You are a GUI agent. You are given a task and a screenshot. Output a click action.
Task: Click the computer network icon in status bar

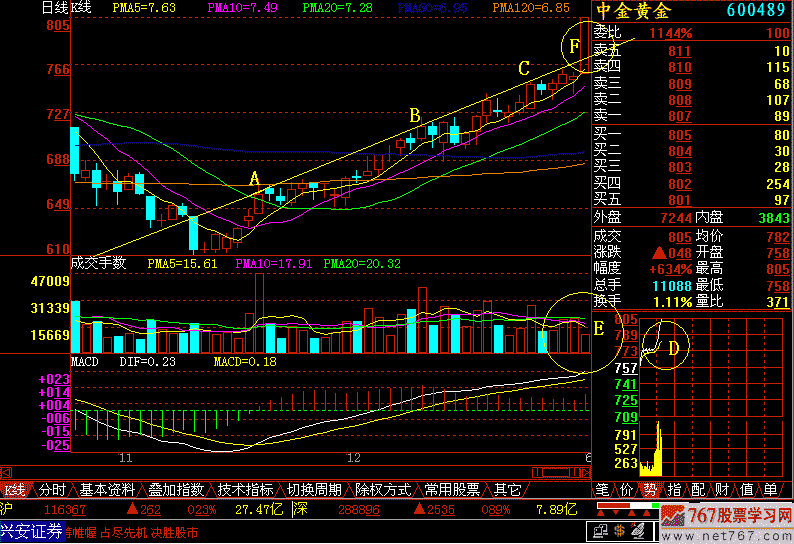coord(601,530)
